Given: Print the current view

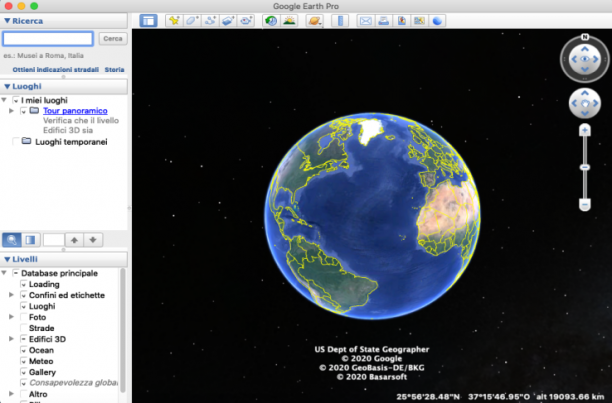Looking at the screenshot, I should point(383,21).
